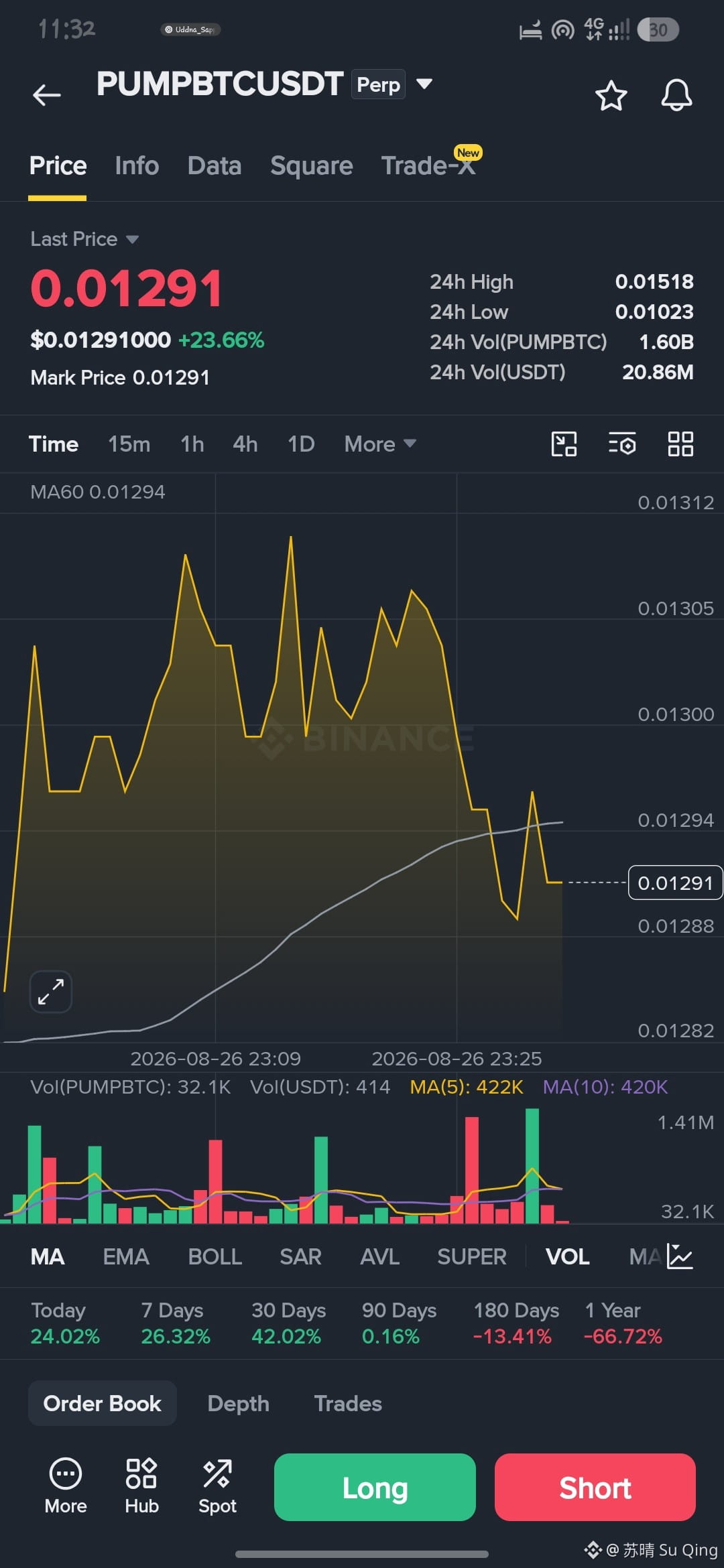
Task: Switch to Info tab
Action: (x=137, y=166)
